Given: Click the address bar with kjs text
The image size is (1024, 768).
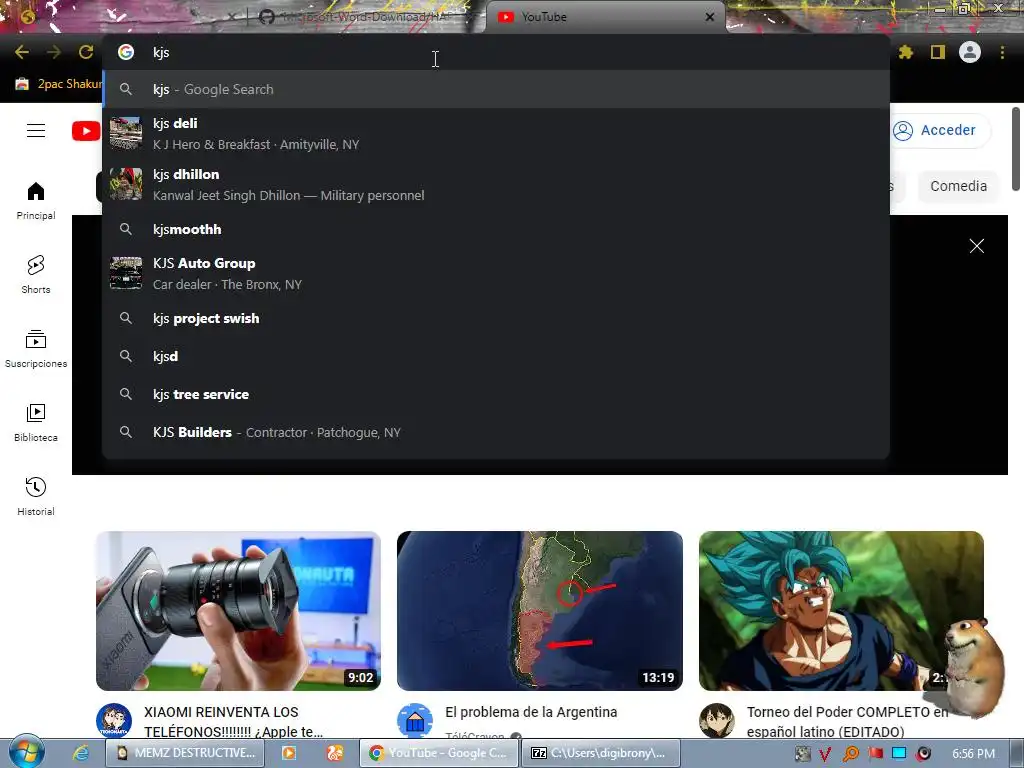Looking at the screenshot, I should [x=496, y=52].
